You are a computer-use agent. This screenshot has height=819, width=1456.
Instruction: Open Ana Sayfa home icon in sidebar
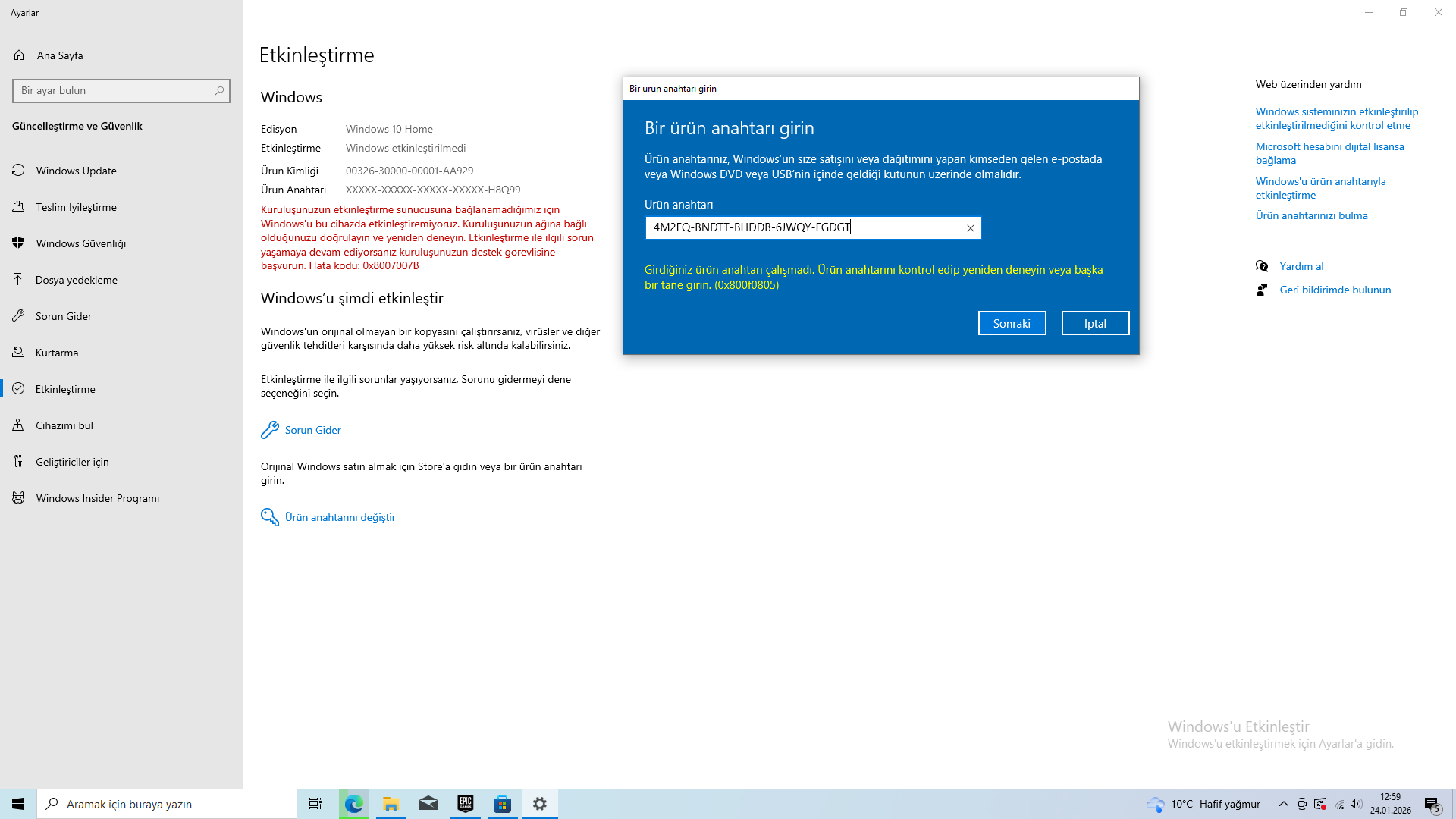[19, 55]
